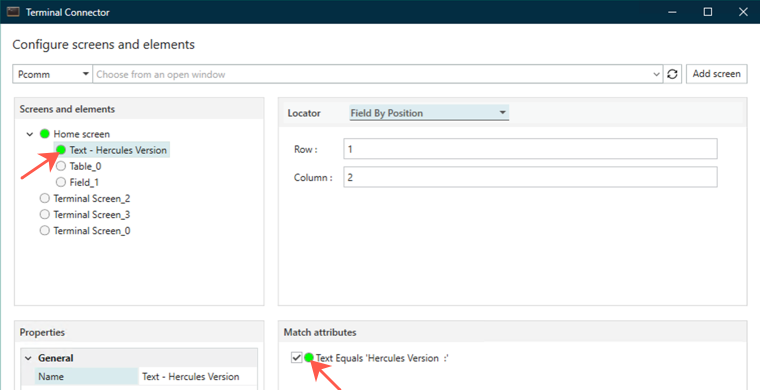Image resolution: width=760 pixels, height=390 pixels.
Task: Select the Home screen tree item
Action: 81,134
